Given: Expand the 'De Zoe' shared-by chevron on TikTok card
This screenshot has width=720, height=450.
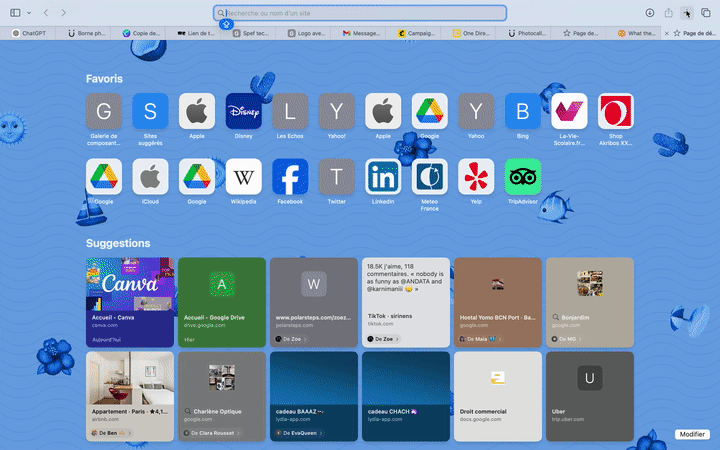Looking at the screenshot, I should 397,340.
